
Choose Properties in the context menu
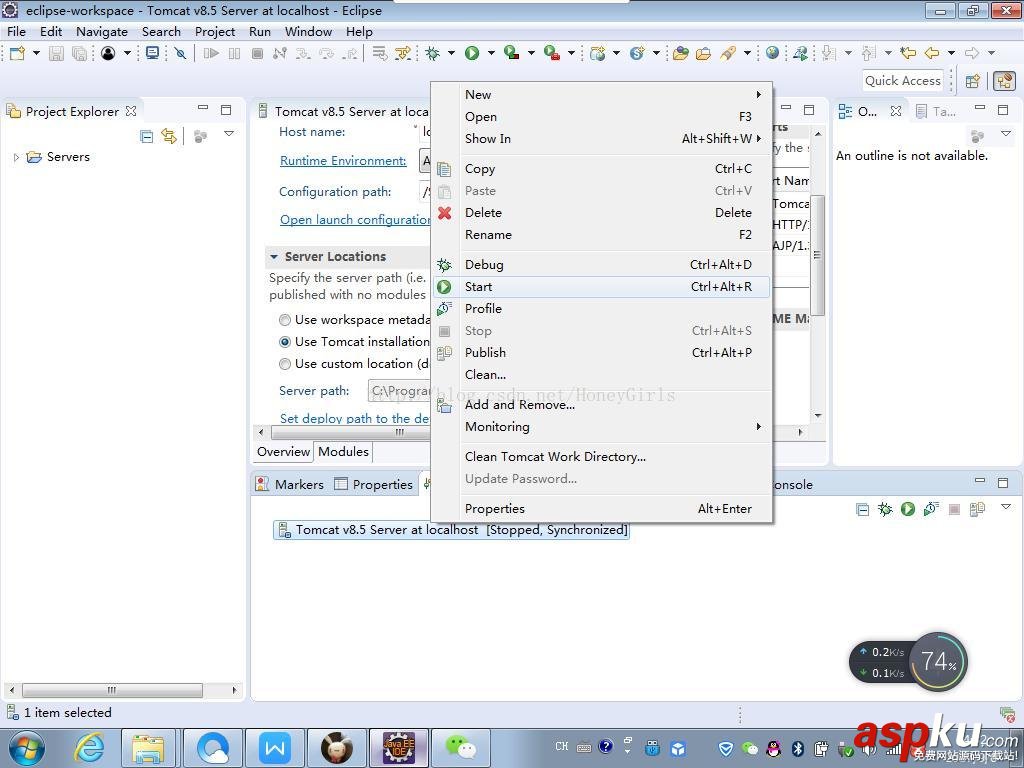[601, 509]
